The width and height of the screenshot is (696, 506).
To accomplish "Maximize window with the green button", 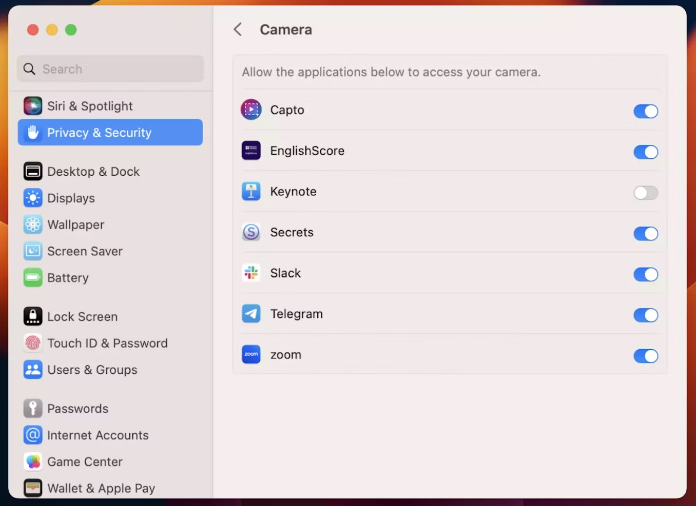I will 71,30.
